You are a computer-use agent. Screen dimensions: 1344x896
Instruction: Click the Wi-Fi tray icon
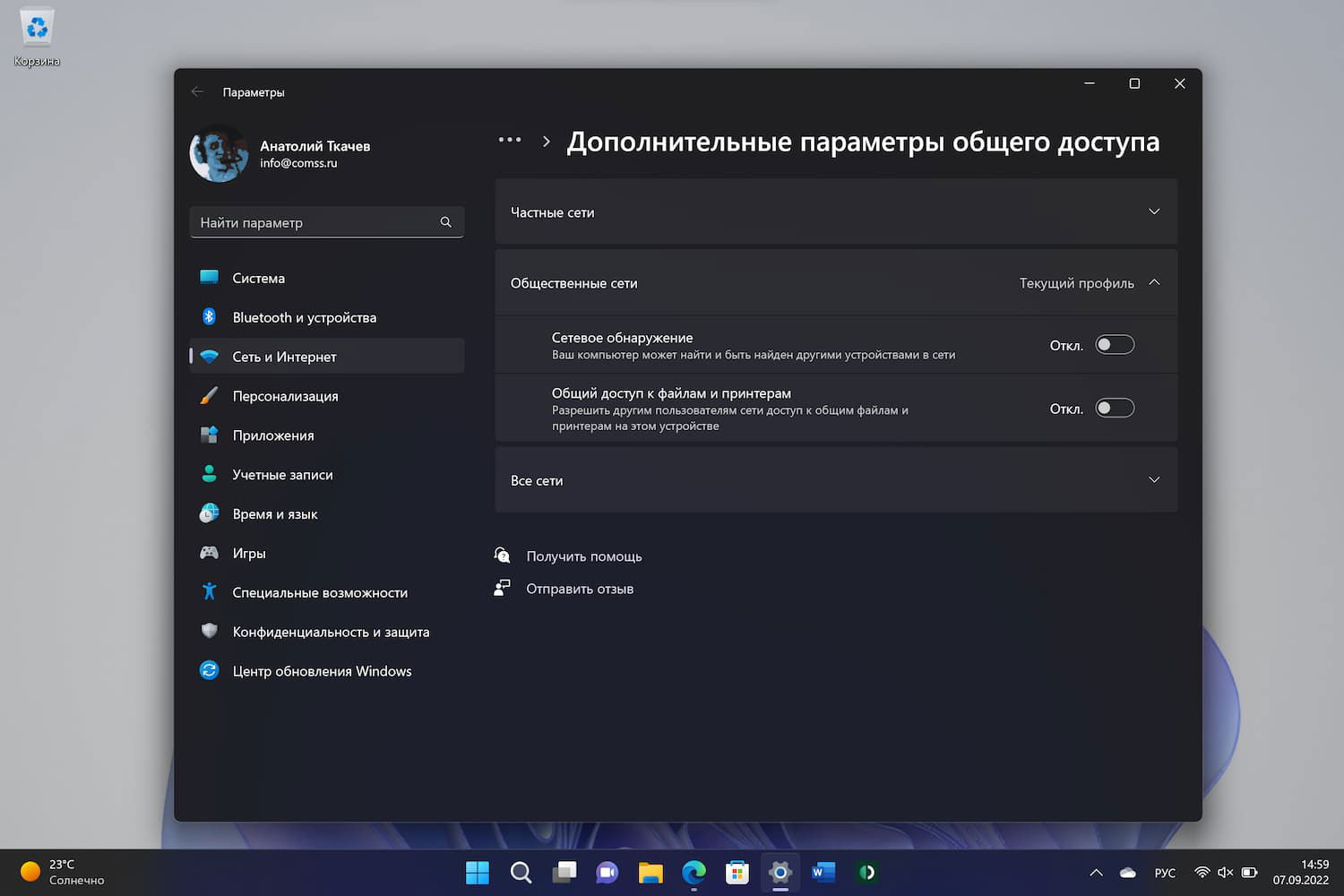click(x=1202, y=872)
